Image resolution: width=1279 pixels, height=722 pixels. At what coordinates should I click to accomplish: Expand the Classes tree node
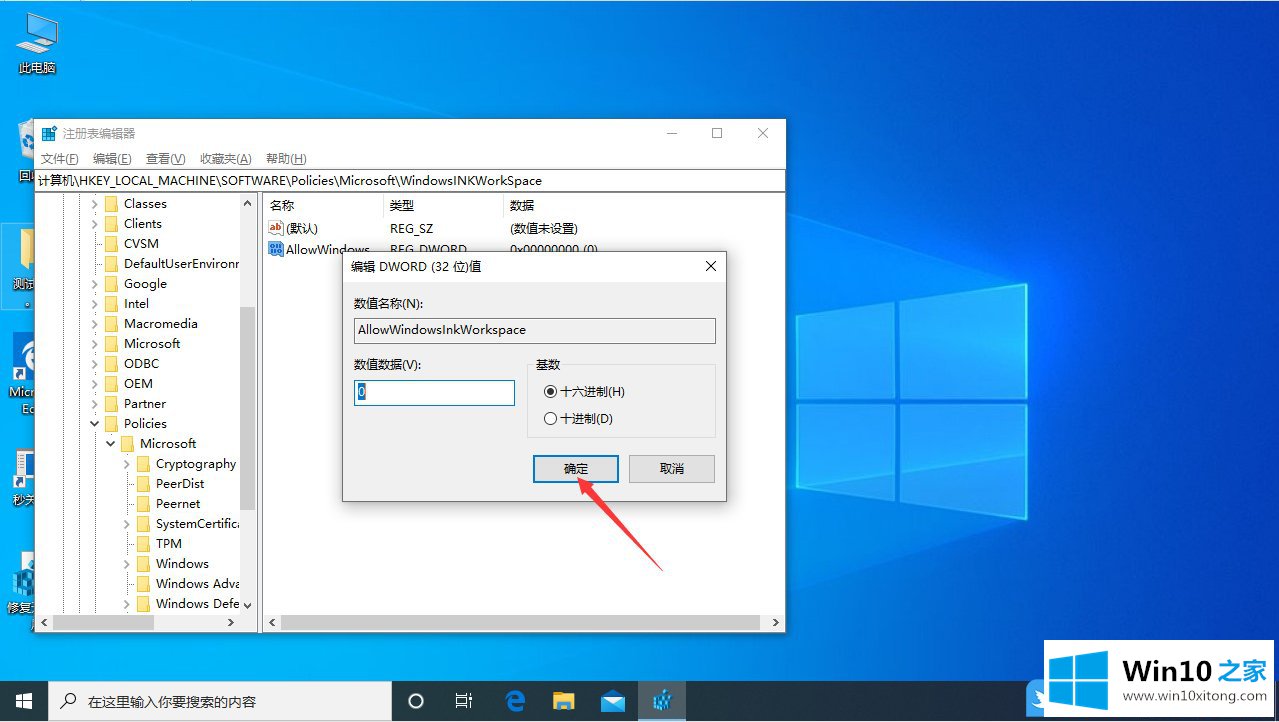95,204
